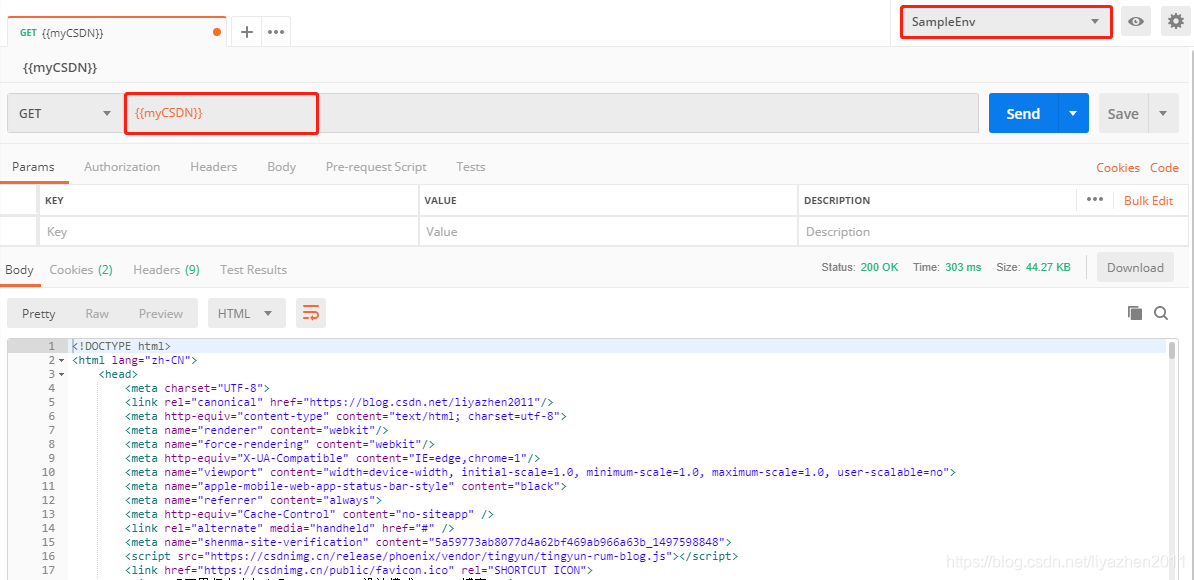
Task: Switch to the Authorization tab
Action: [x=122, y=167]
